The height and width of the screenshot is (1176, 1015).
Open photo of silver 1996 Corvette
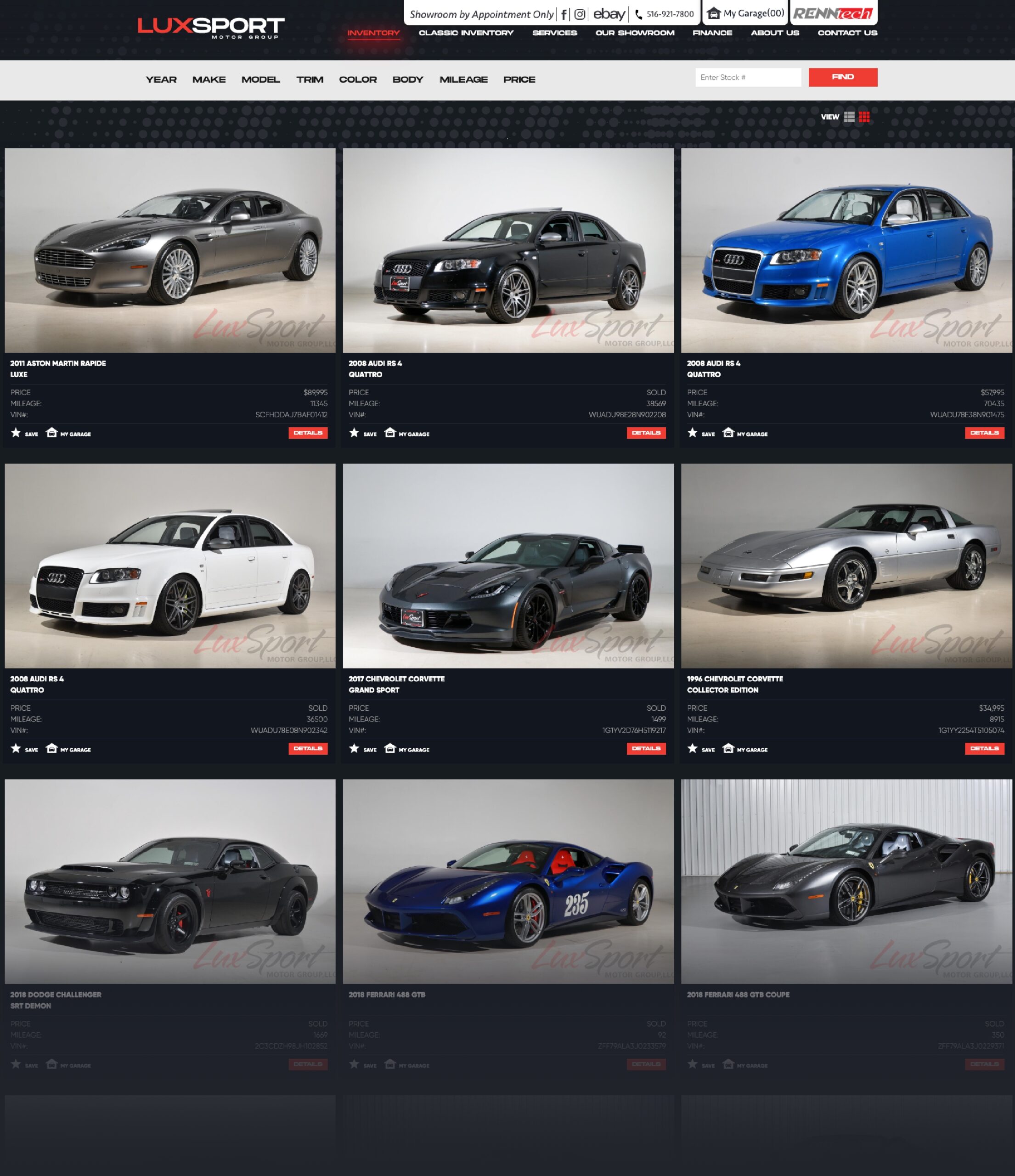[x=846, y=566]
